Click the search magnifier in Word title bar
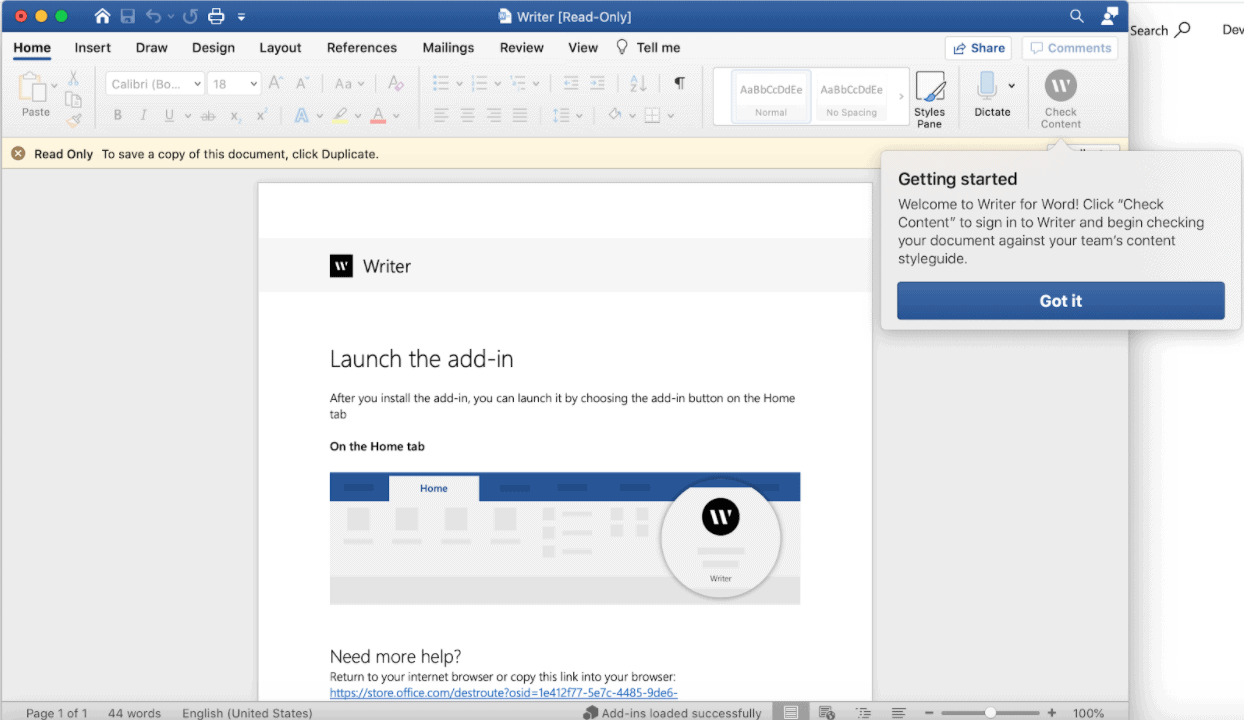 pos(1077,16)
